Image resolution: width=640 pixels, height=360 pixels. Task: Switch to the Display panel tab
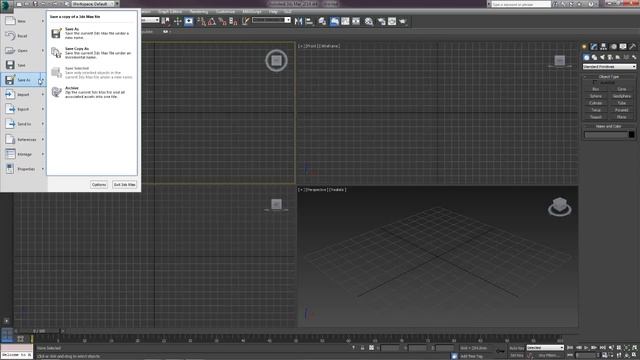[623, 47]
